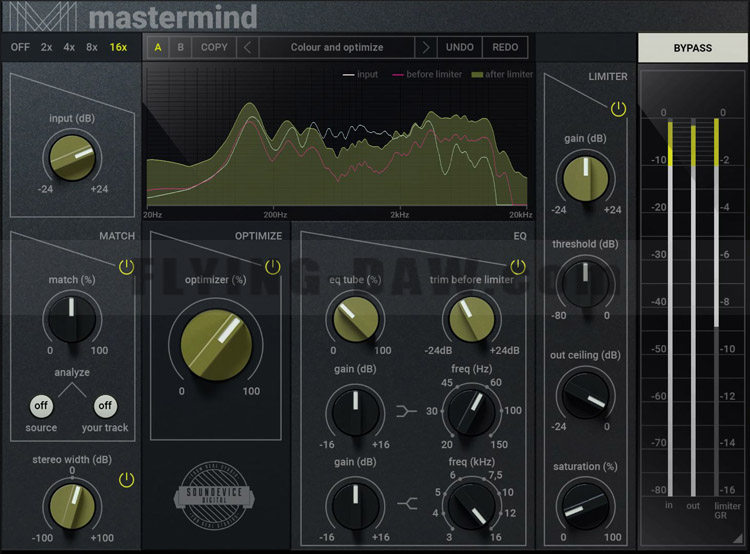This screenshot has height=554, width=750.
Task: Toggle the Limiter power icon
Action: 618,109
